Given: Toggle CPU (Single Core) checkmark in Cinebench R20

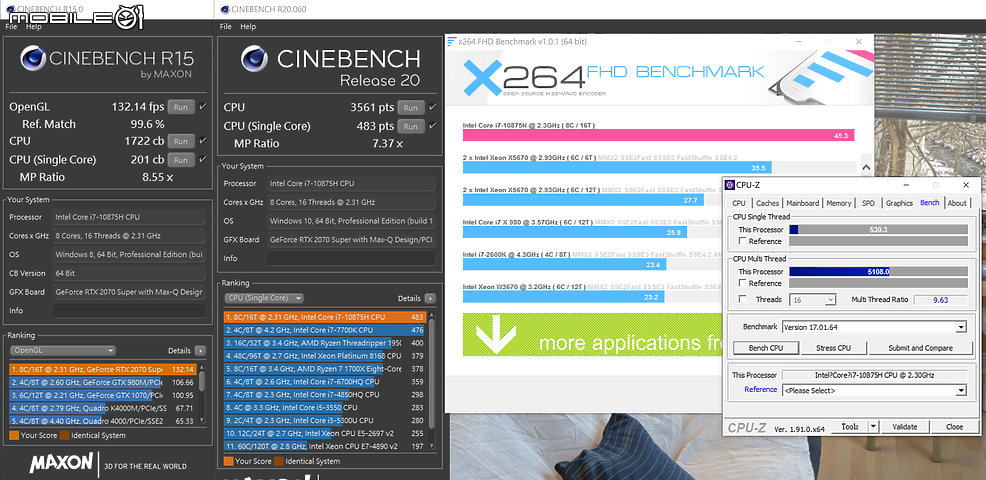Looking at the screenshot, I should [x=432, y=126].
